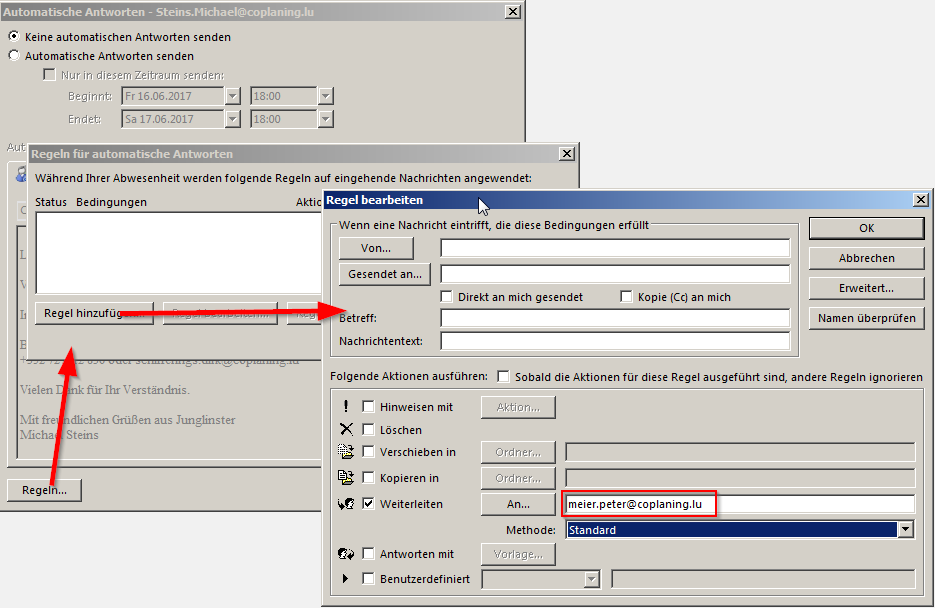Viewport: 935px width, 608px height.
Task: Check Kopie (Cc) an mich option
Action: pos(626,297)
